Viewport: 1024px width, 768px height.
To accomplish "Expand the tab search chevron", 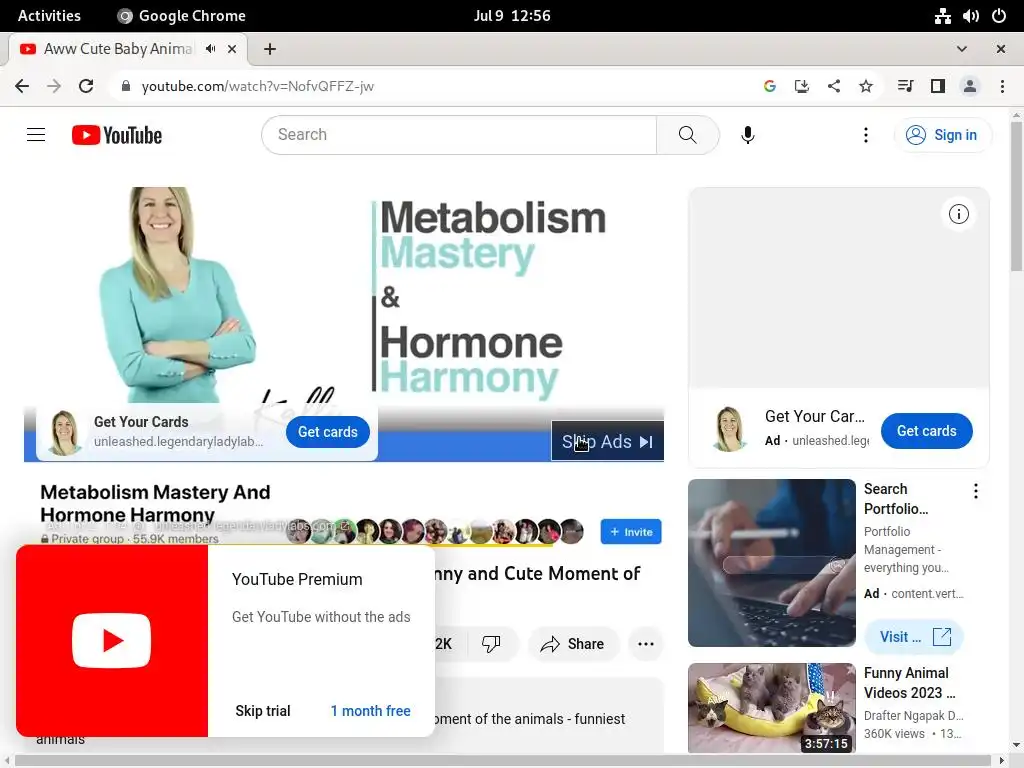I will tap(961, 49).
